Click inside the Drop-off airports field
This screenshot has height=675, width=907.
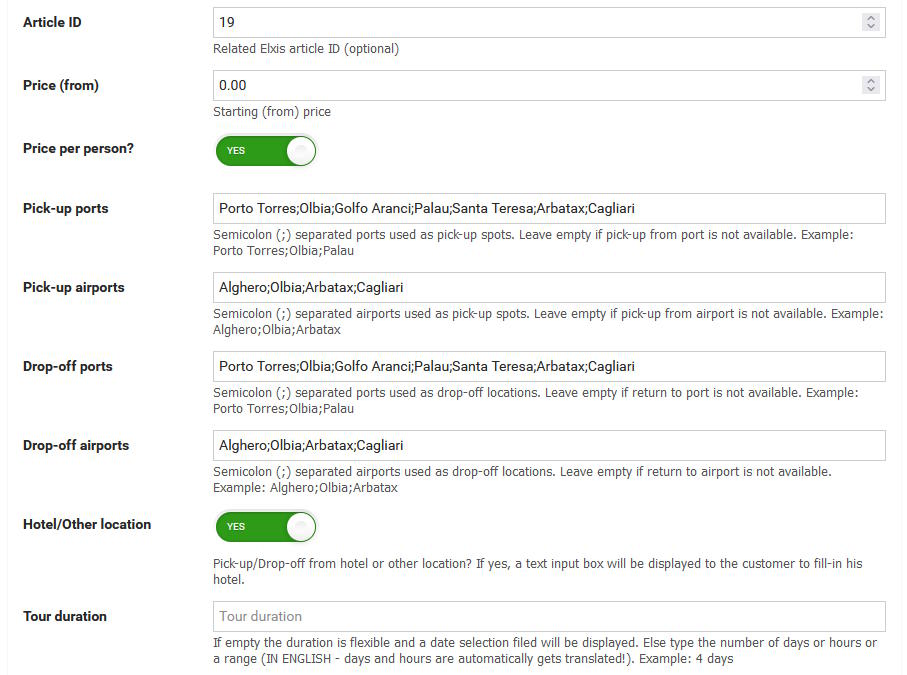(549, 445)
